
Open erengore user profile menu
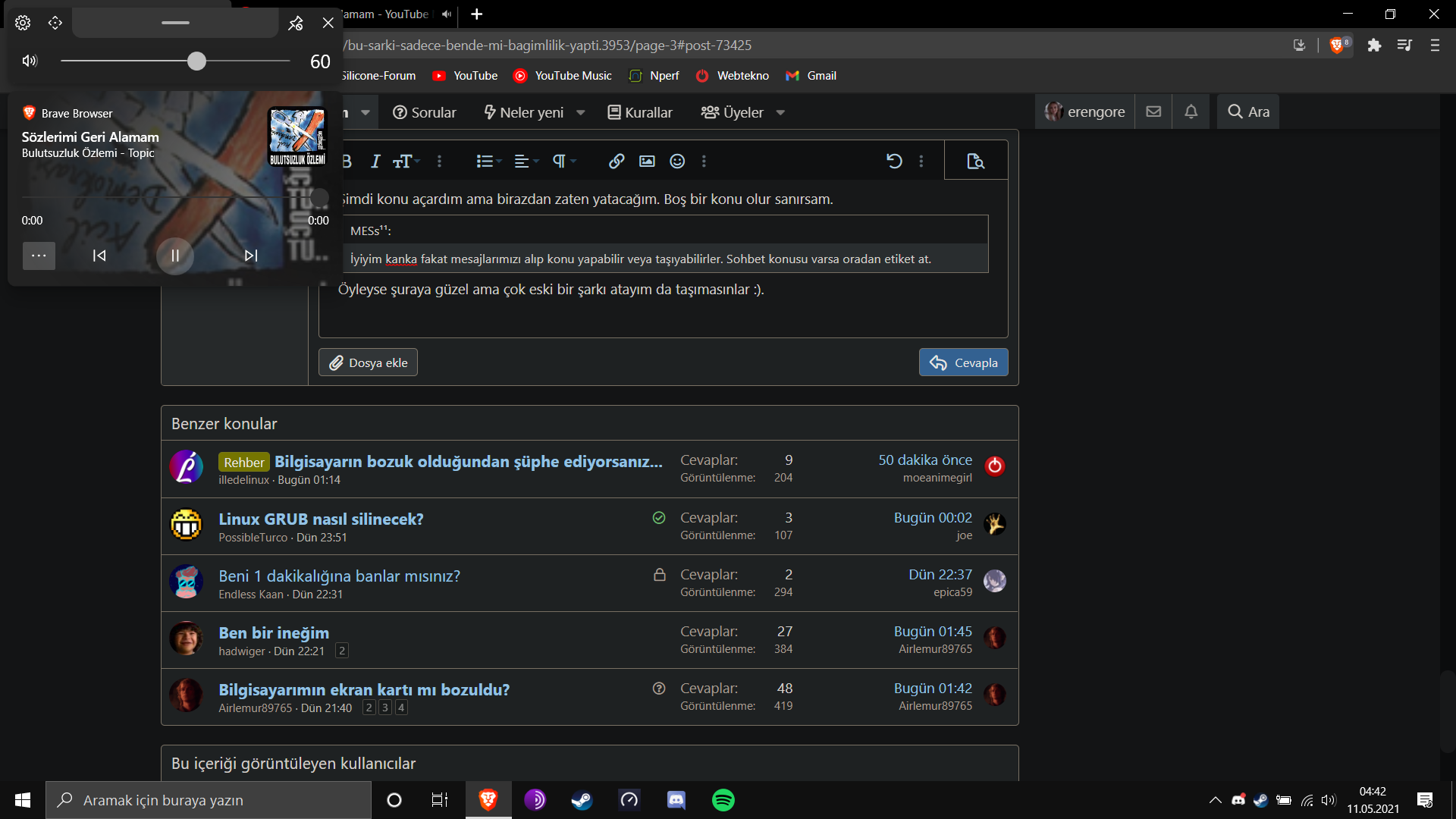(1084, 111)
